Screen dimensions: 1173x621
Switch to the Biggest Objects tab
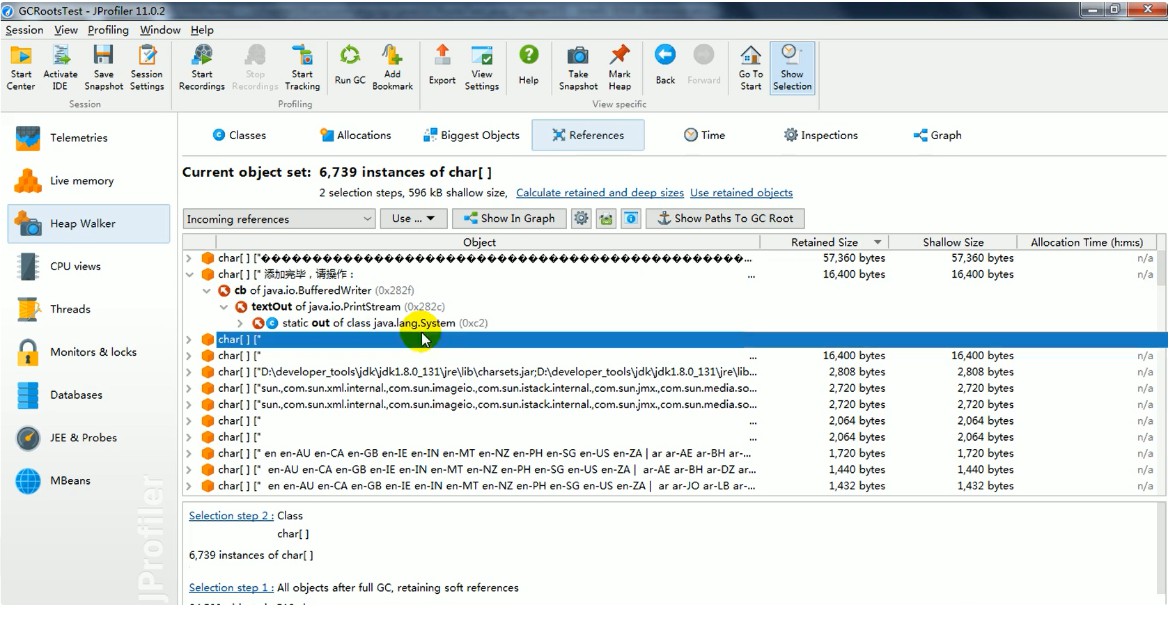(471, 135)
